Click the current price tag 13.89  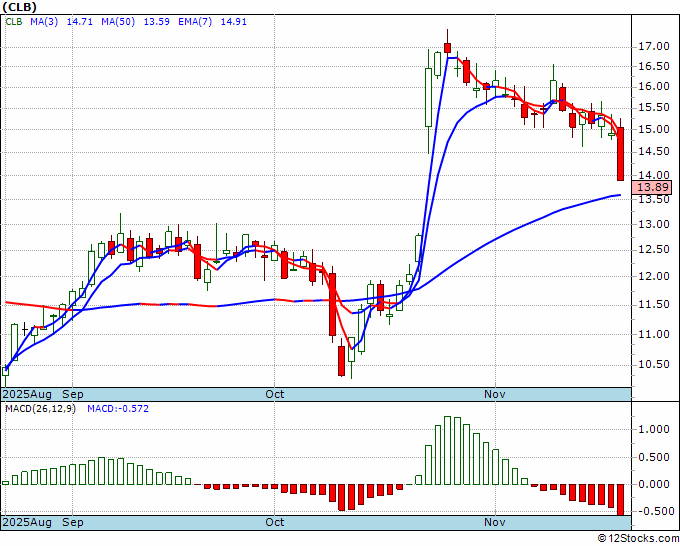pos(654,187)
